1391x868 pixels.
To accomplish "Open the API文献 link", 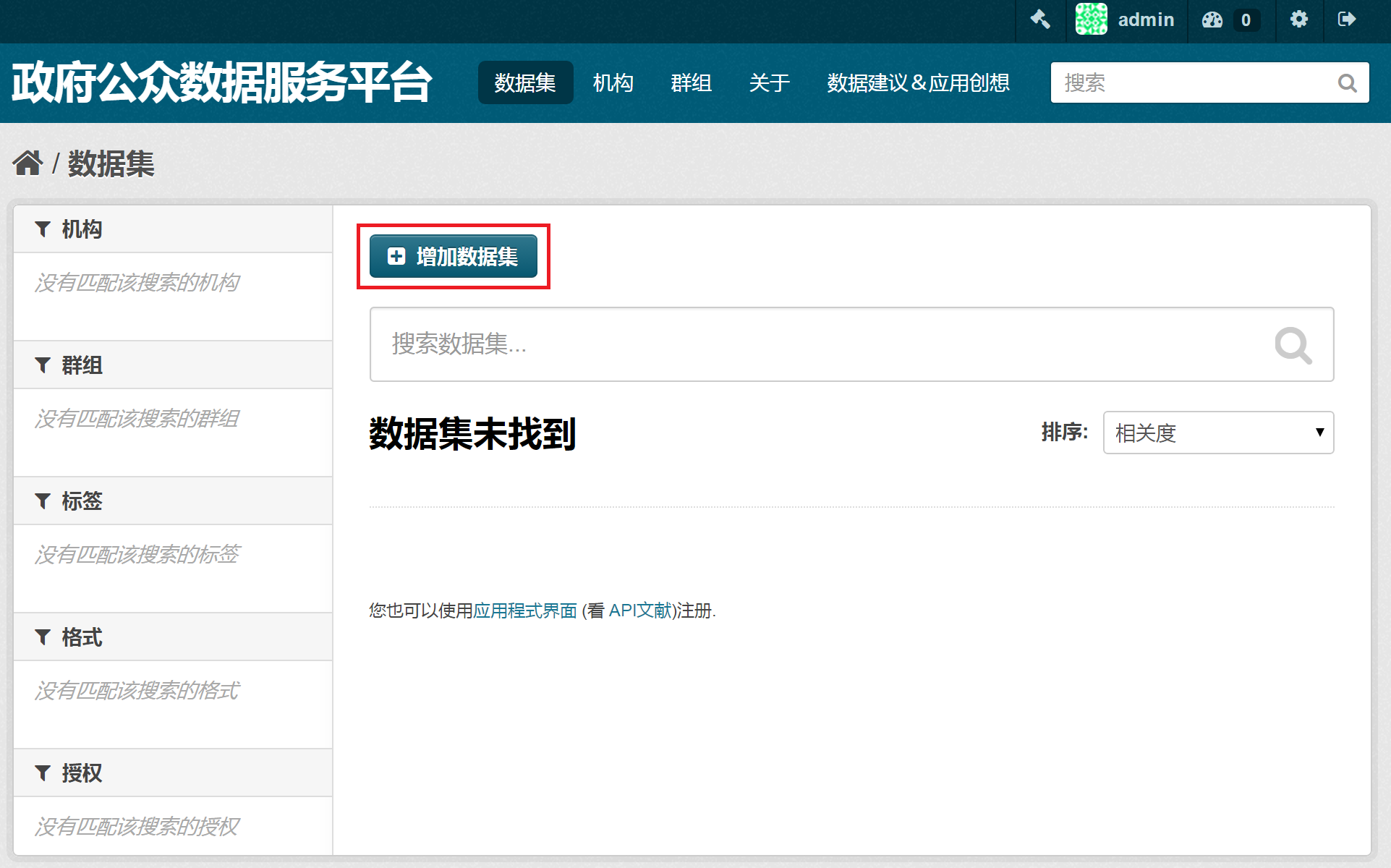I will [639, 610].
